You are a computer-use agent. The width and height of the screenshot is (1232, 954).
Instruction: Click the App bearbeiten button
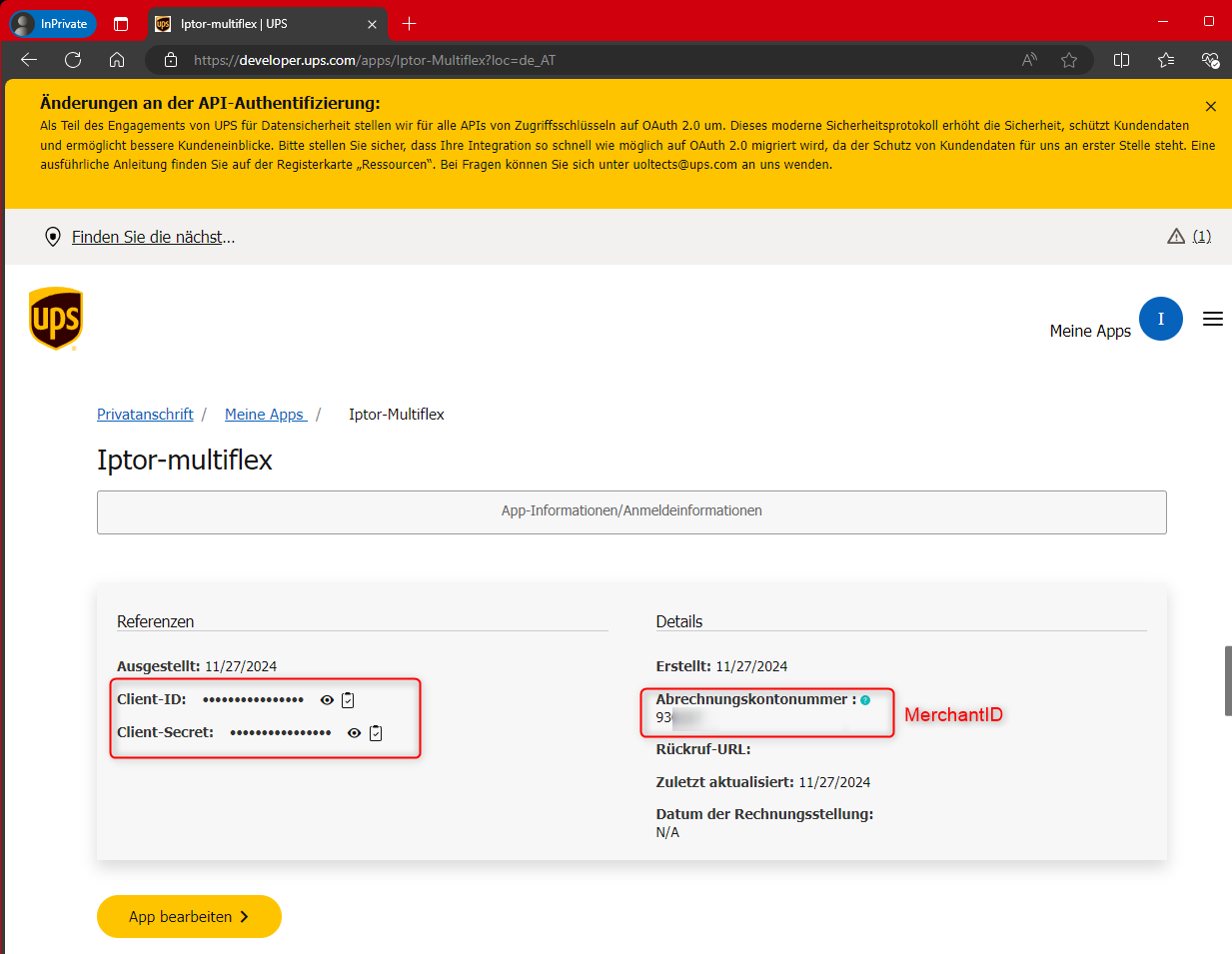189,916
